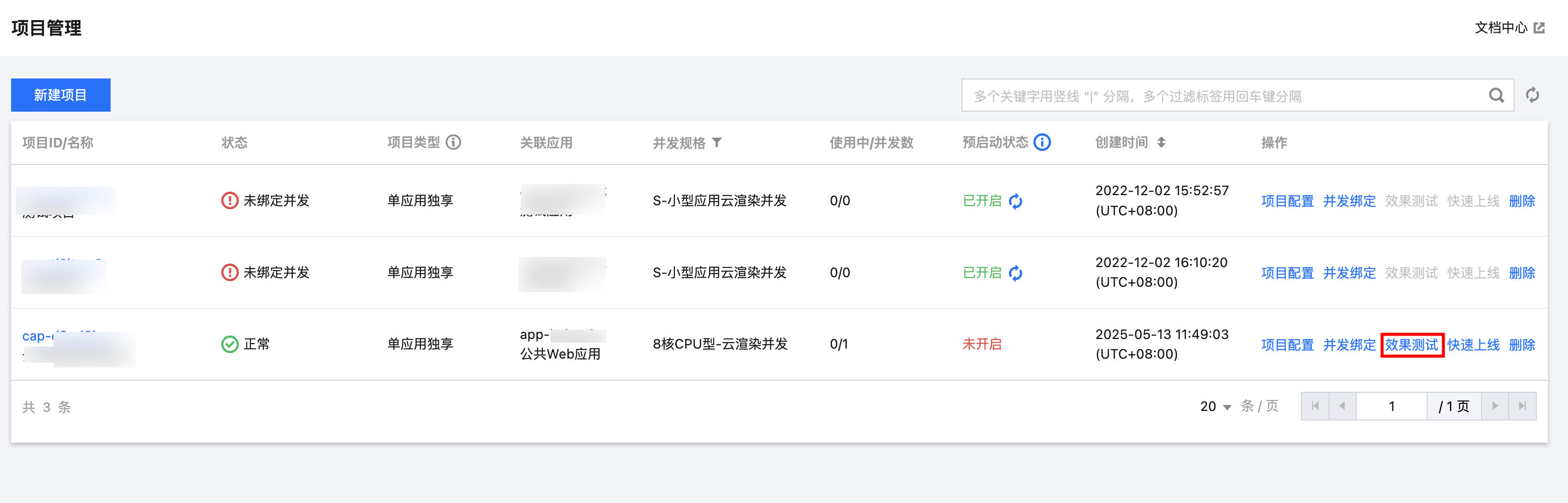
Task: Click the info icon next to 预启动状态
Action: (x=1042, y=142)
